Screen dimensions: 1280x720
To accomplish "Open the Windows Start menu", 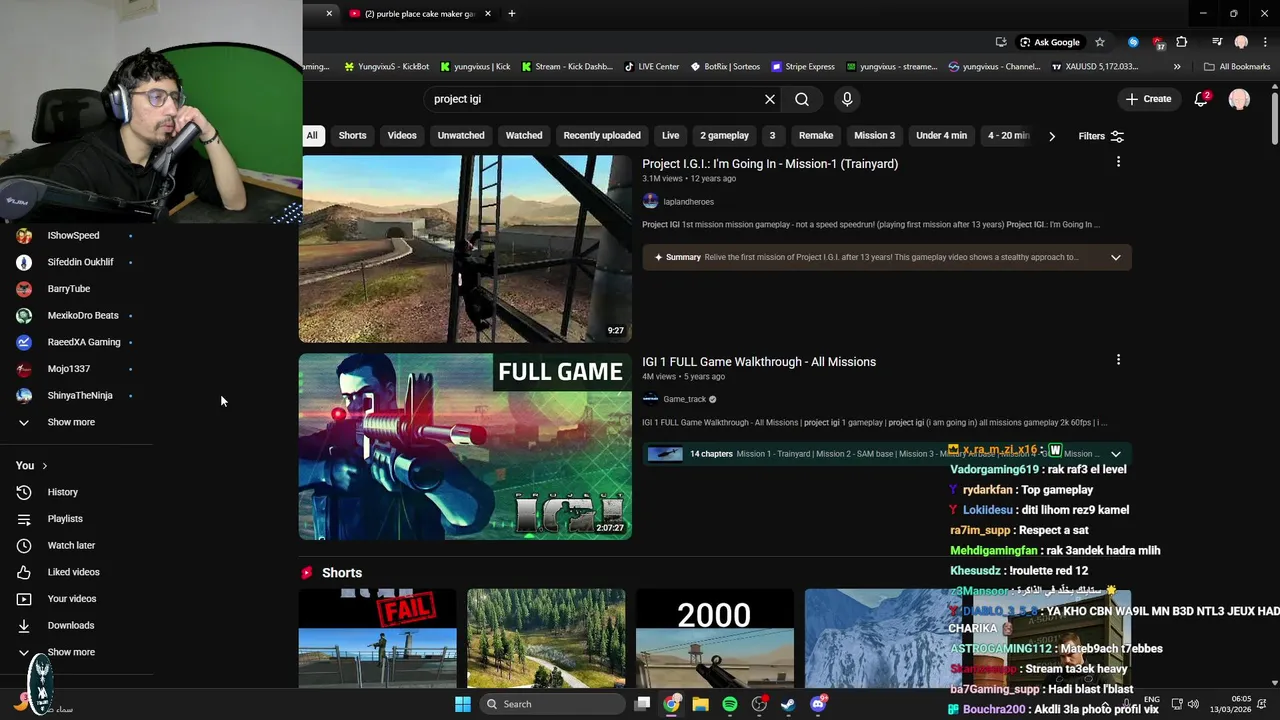I will click(x=463, y=704).
